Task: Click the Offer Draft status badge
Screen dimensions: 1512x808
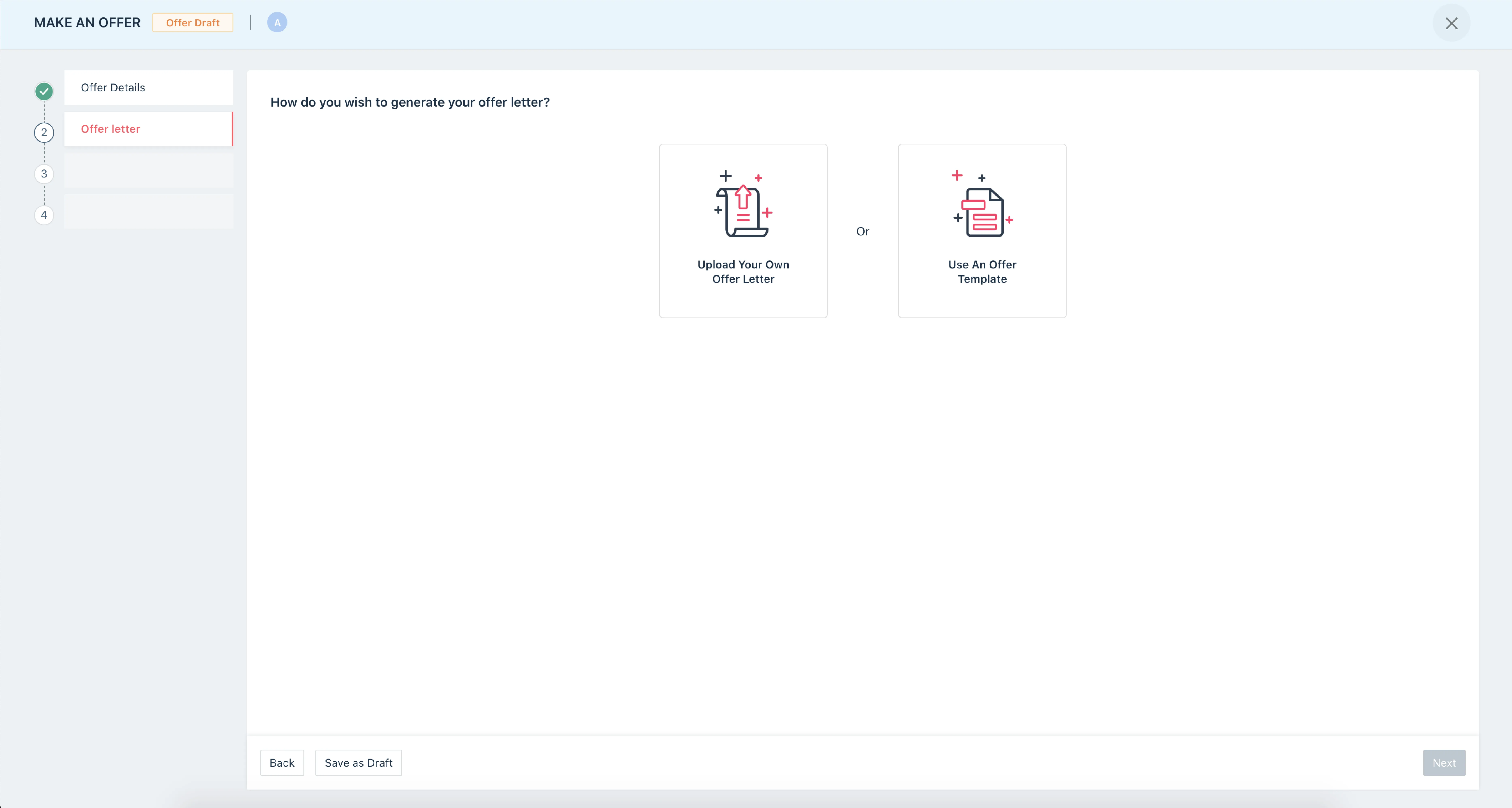Action: pyautogui.click(x=193, y=22)
